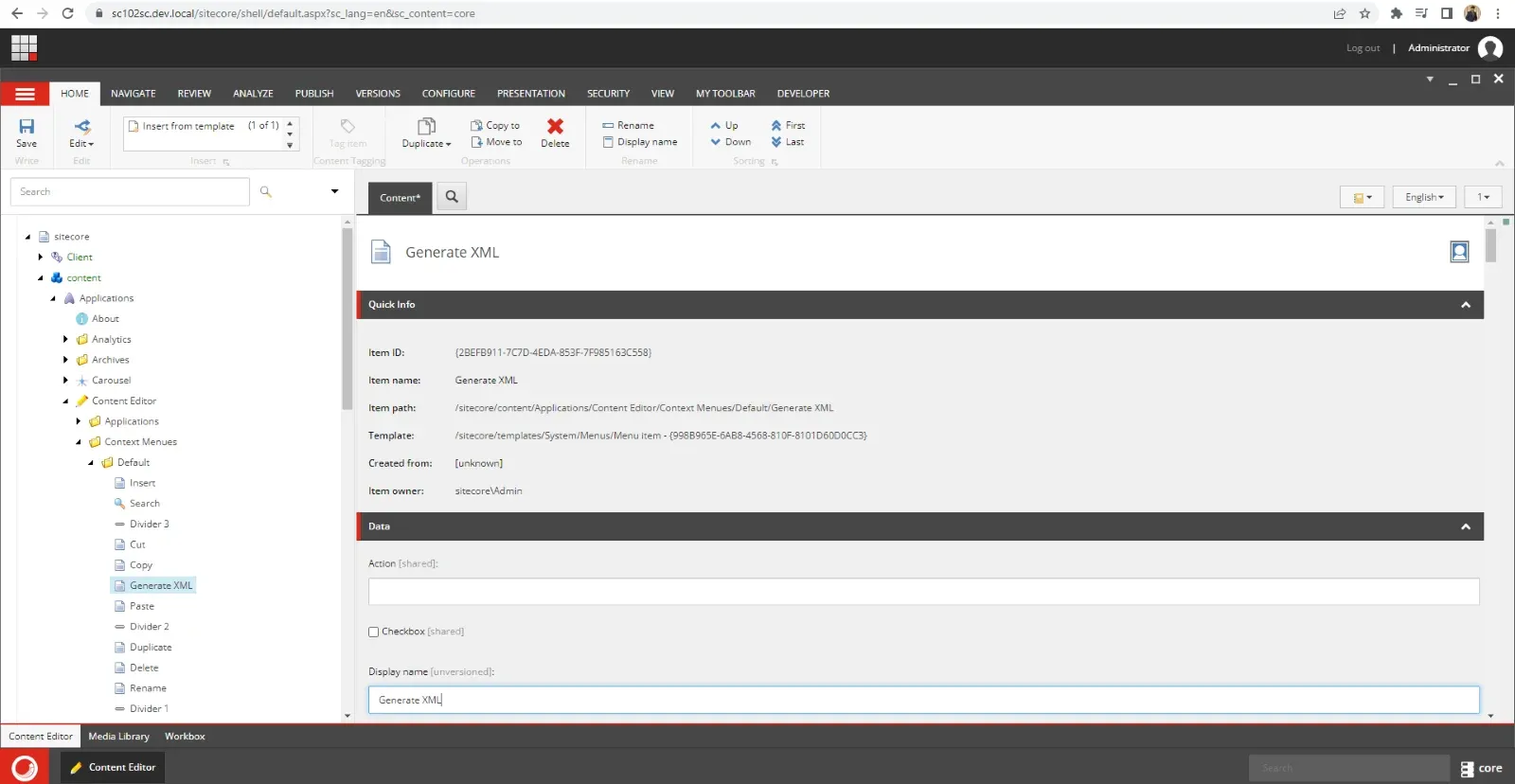Click the taskbar Search box
This screenshot has width=1515, height=784.
point(1348,768)
